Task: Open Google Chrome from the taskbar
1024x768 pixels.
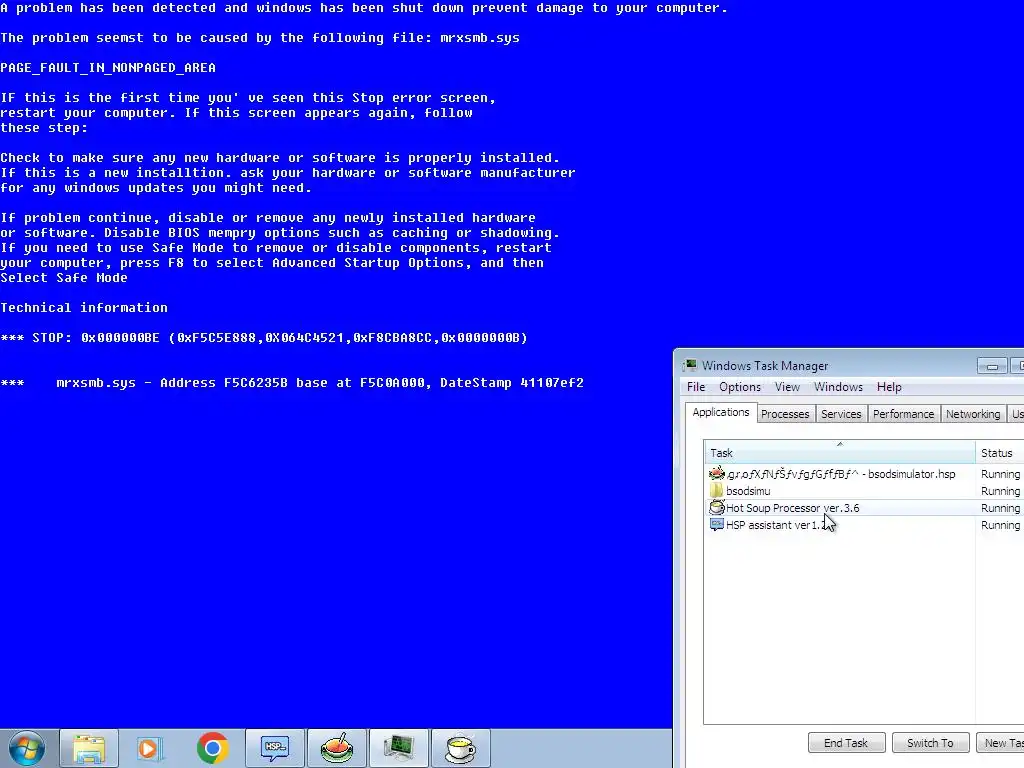Action: [x=212, y=748]
